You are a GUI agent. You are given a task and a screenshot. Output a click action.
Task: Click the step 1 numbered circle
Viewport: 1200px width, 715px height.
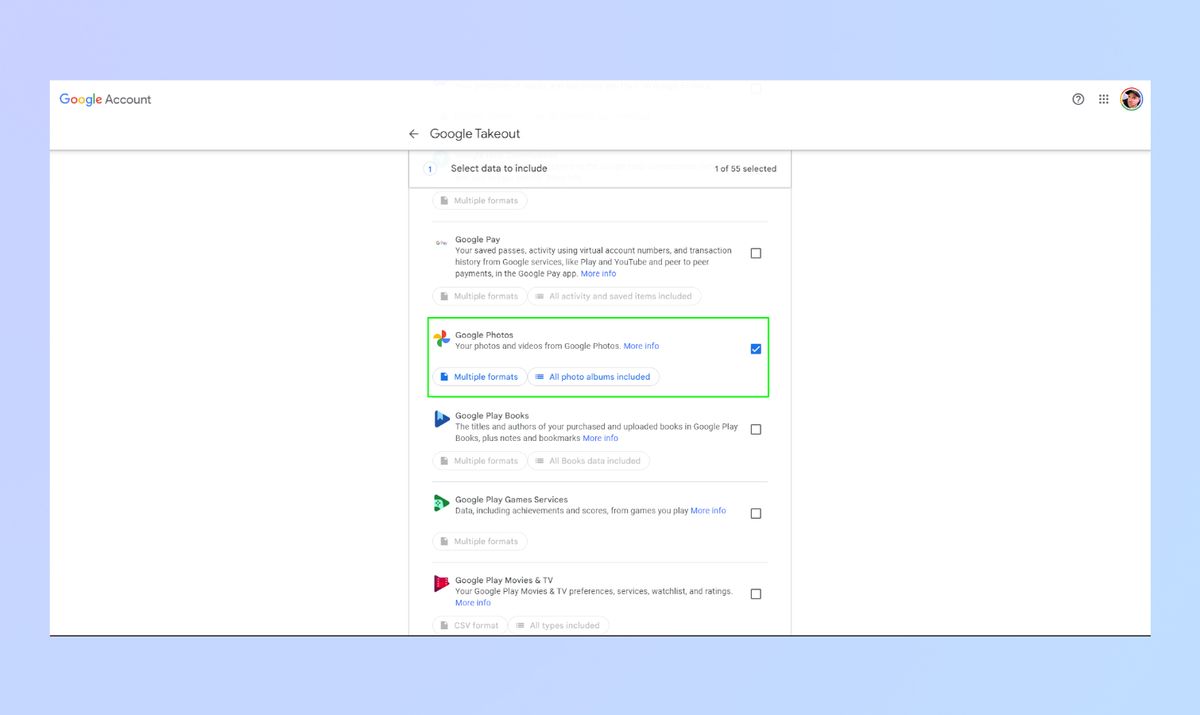(430, 168)
